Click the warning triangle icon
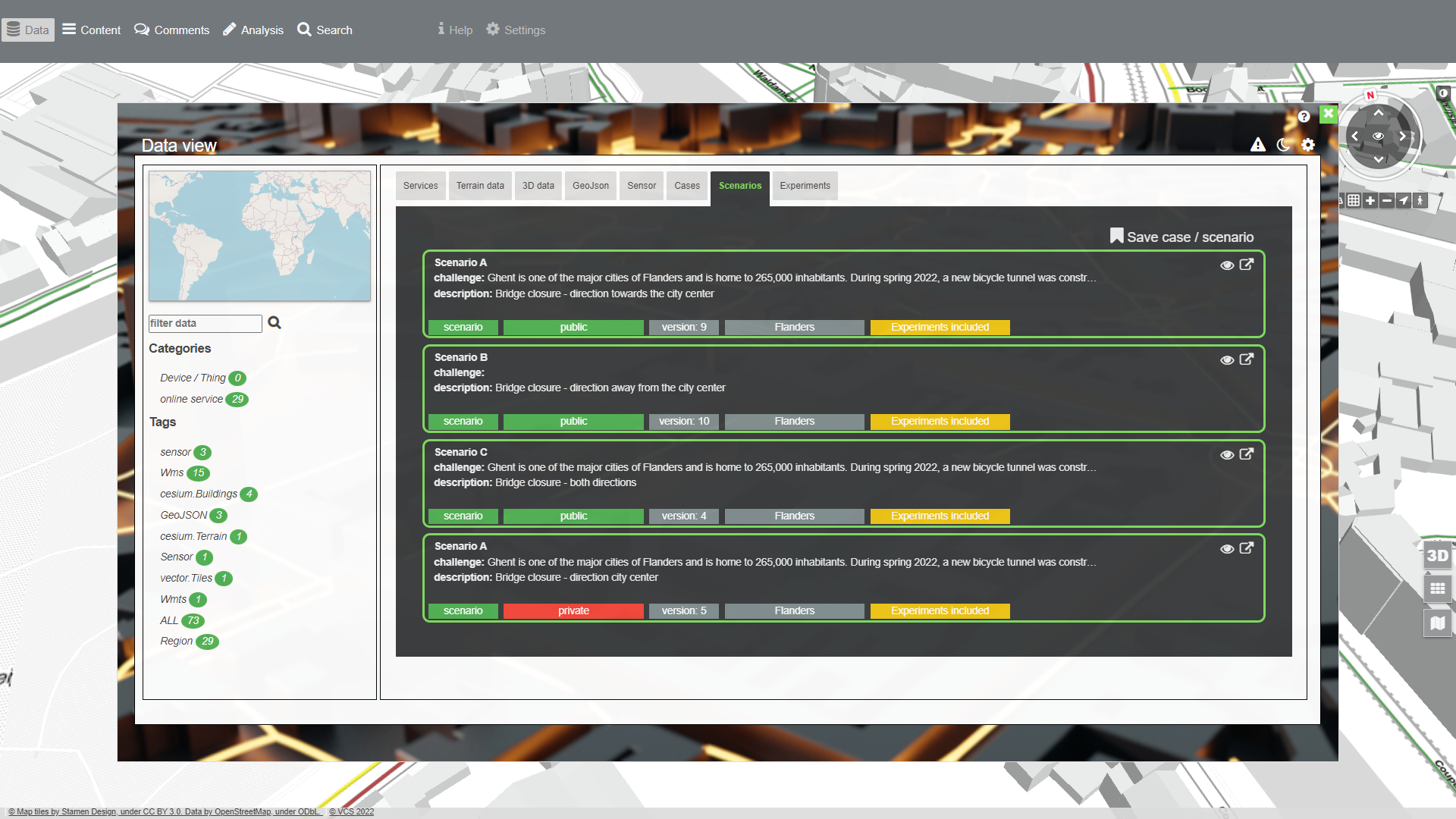 [x=1258, y=145]
